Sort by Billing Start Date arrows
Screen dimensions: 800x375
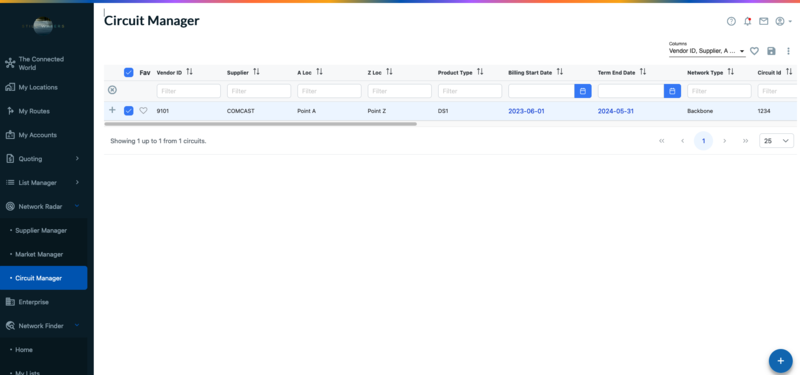[560, 72]
